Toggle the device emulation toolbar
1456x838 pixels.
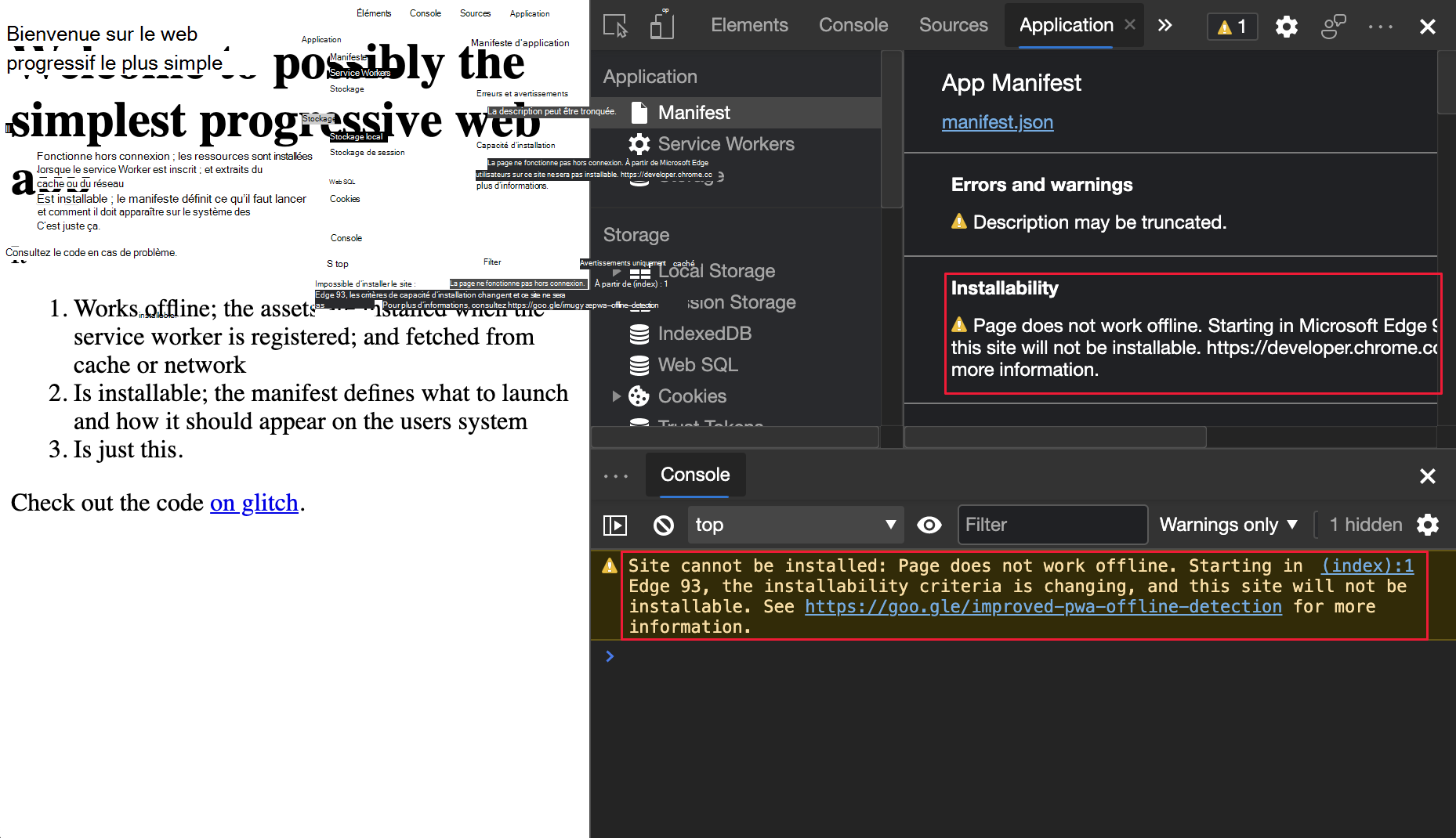661,25
